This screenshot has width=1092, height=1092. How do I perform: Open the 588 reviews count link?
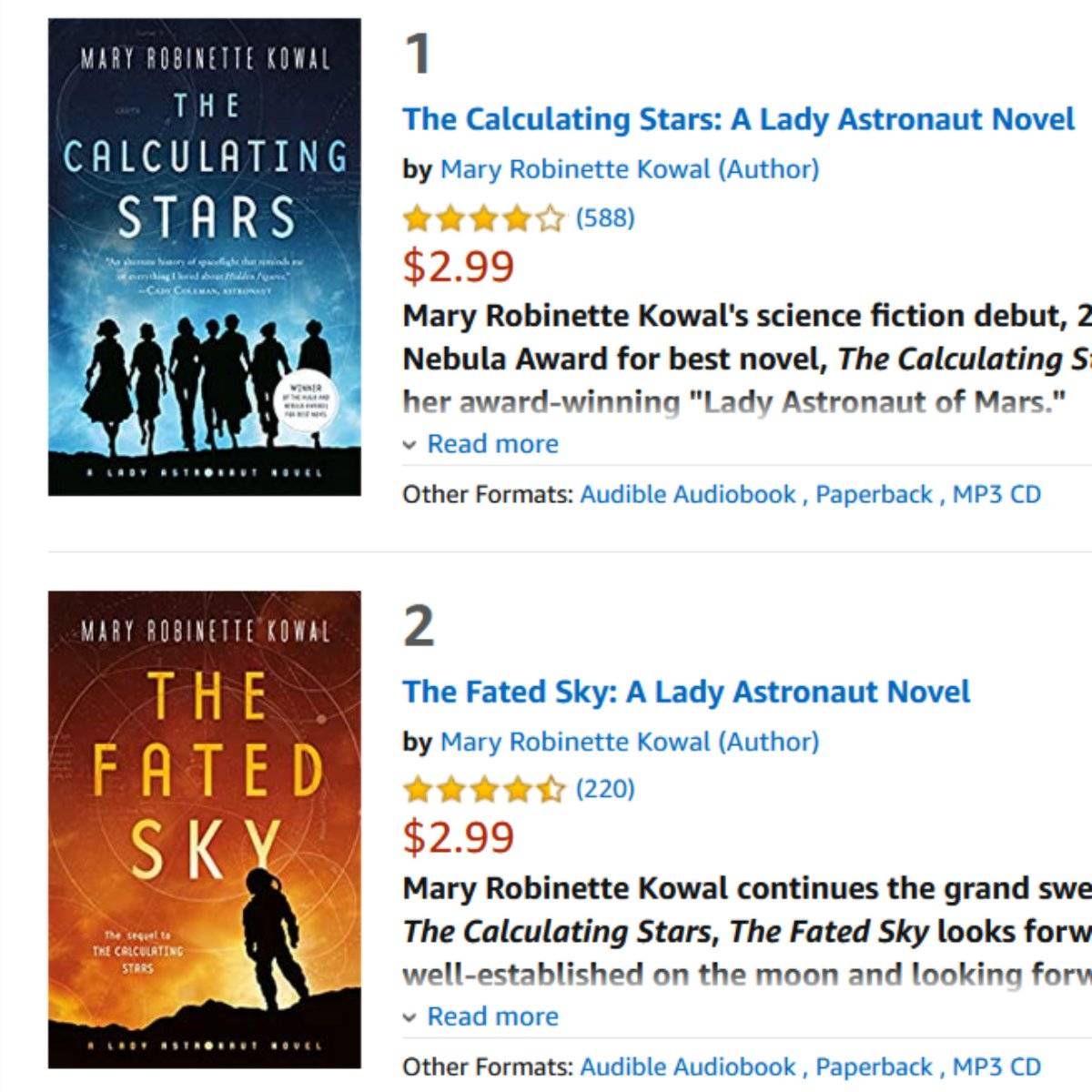(605, 218)
